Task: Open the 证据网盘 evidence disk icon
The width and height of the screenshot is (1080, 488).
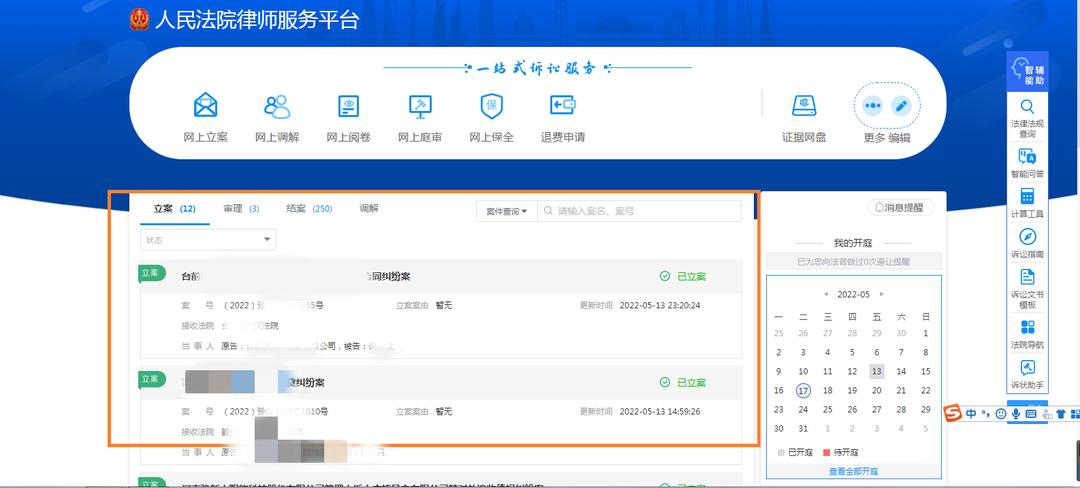Action: pyautogui.click(x=804, y=105)
